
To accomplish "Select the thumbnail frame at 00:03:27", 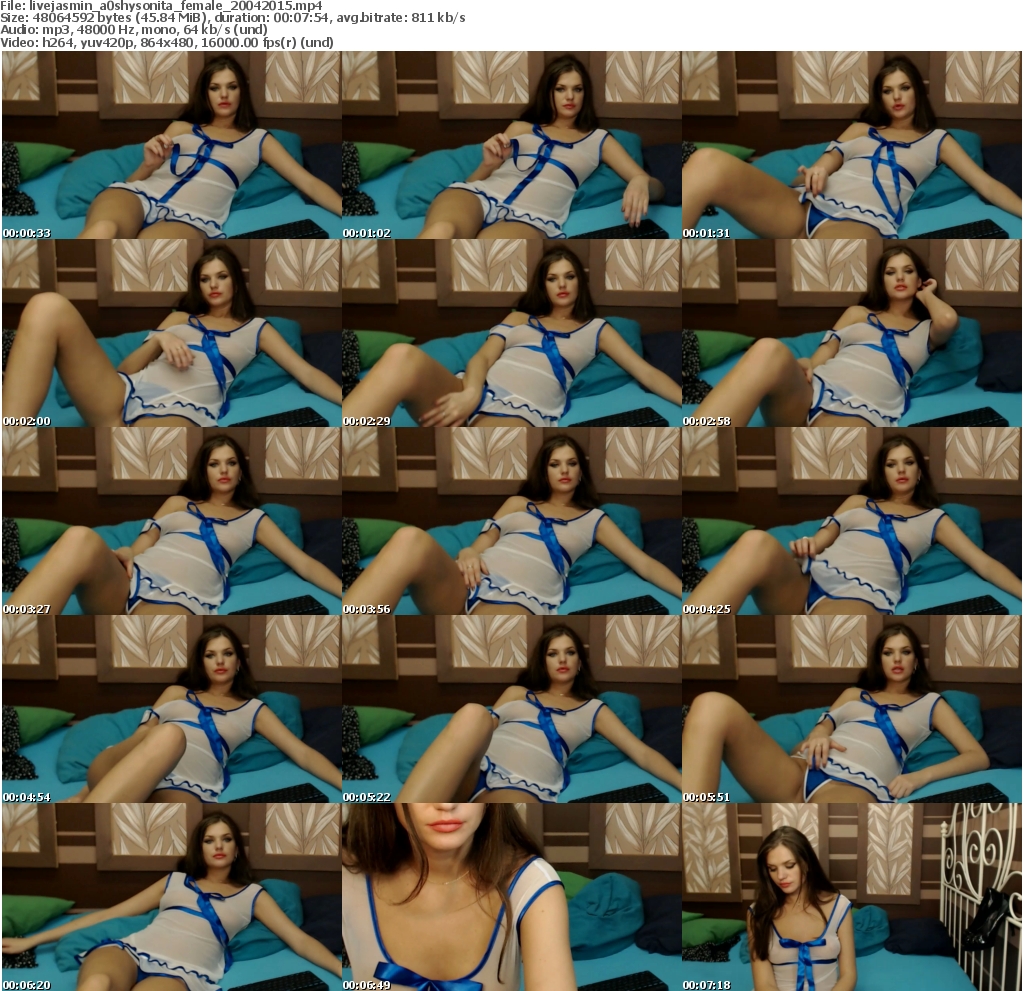I will 172,521.
